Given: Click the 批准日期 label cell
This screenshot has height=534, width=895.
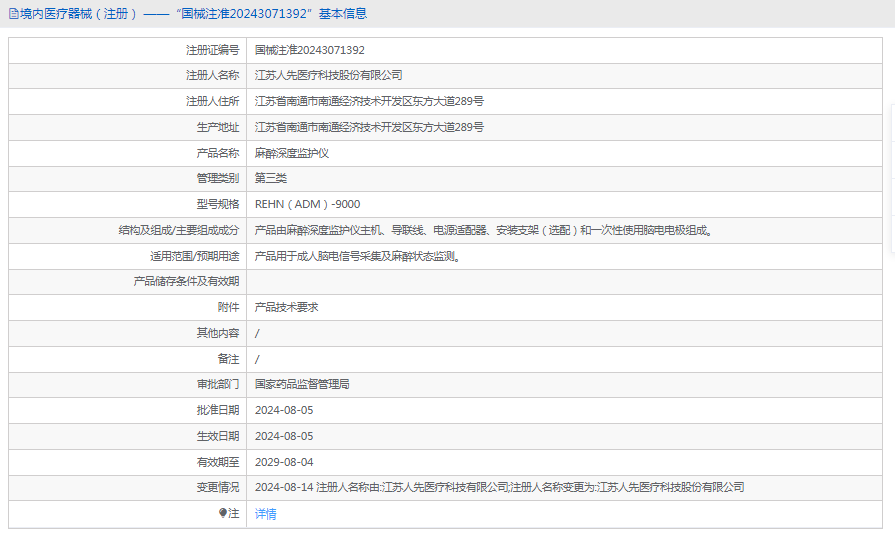Looking at the screenshot, I should (127, 410).
